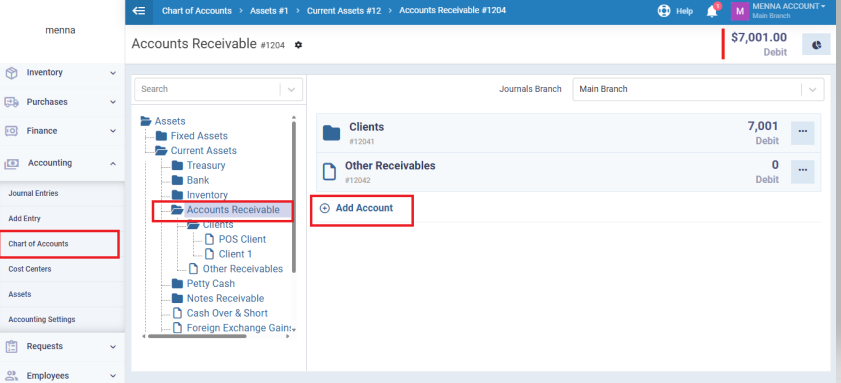Open the Search box dropdown arrow
Screen dimensions: 841x383
pos(291,90)
